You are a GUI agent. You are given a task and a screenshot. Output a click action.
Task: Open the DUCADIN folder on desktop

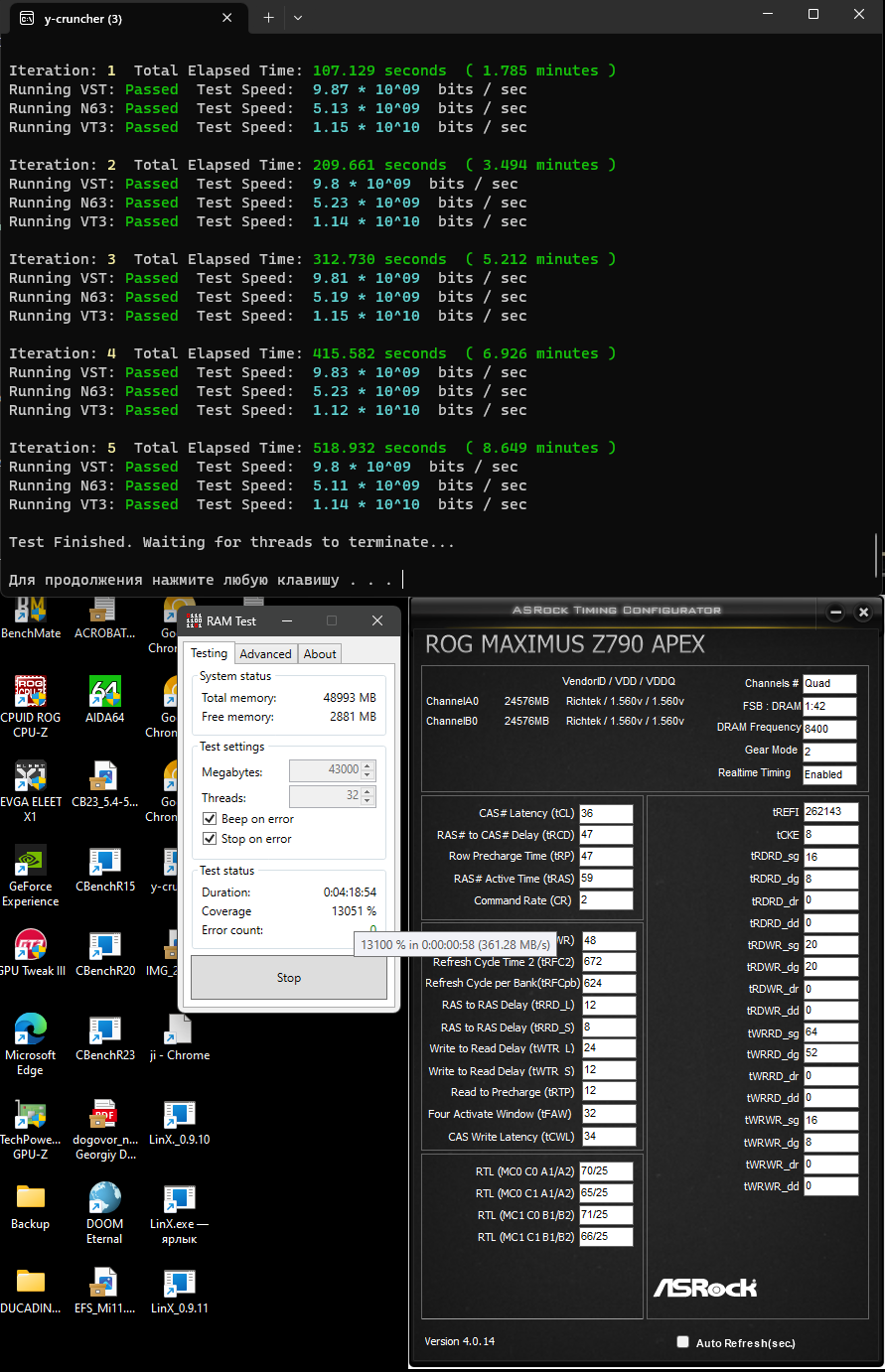click(x=30, y=1291)
